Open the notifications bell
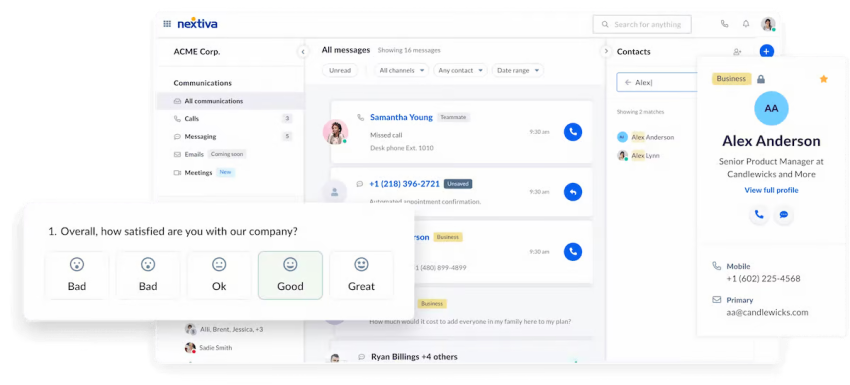 pyautogui.click(x=746, y=24)
